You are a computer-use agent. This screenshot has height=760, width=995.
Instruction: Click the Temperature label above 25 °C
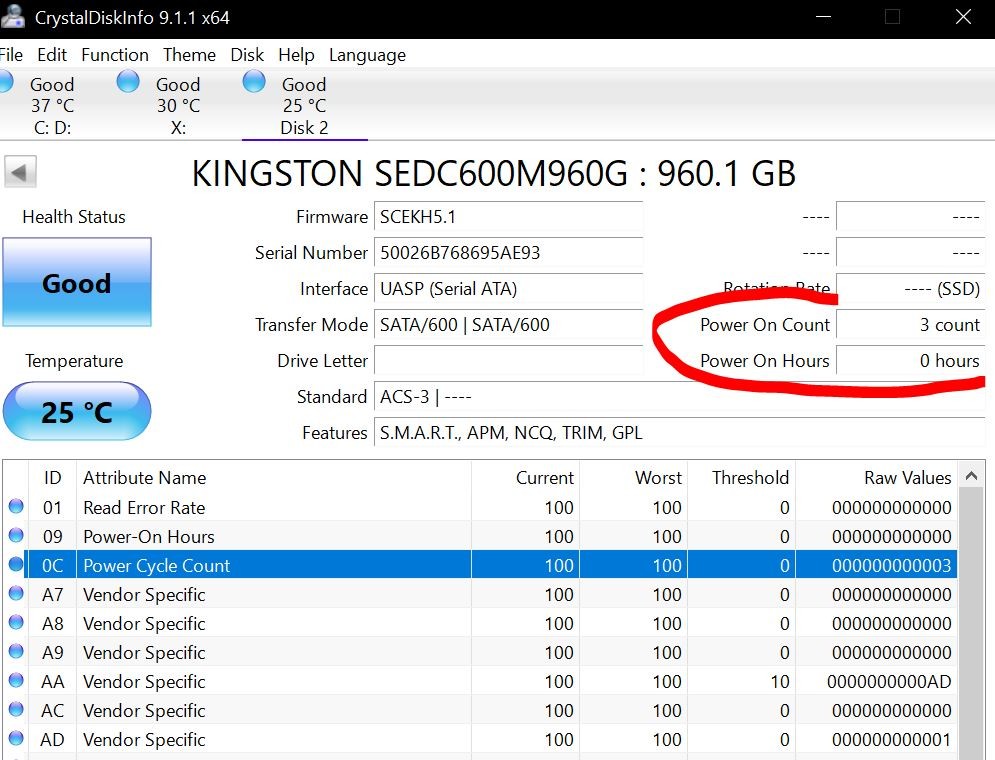(x=74, y=361)
